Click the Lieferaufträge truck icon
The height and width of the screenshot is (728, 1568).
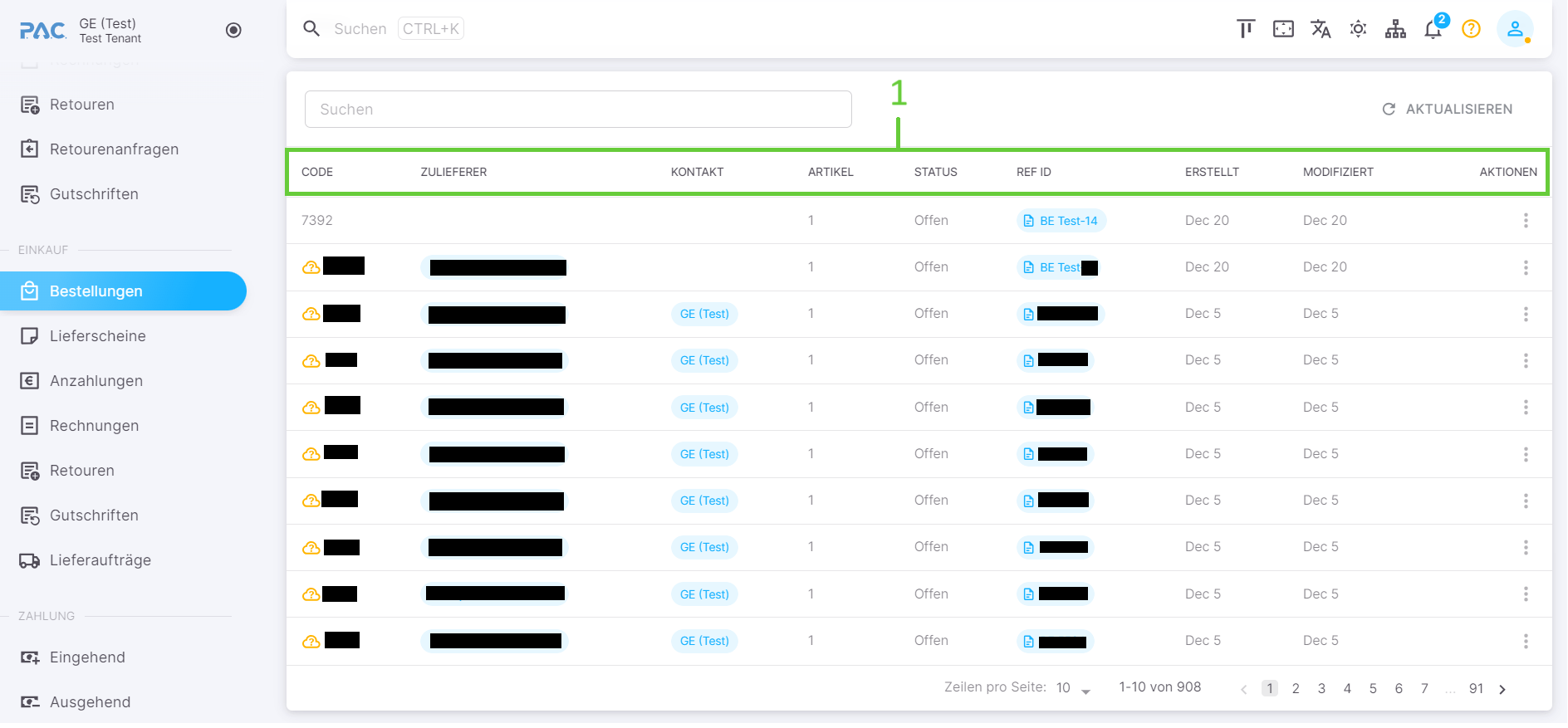pos(30,560)
